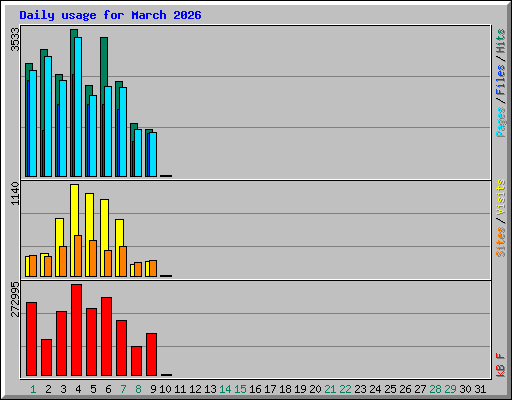Click day label 4 on the x-axis

[78, 389]
